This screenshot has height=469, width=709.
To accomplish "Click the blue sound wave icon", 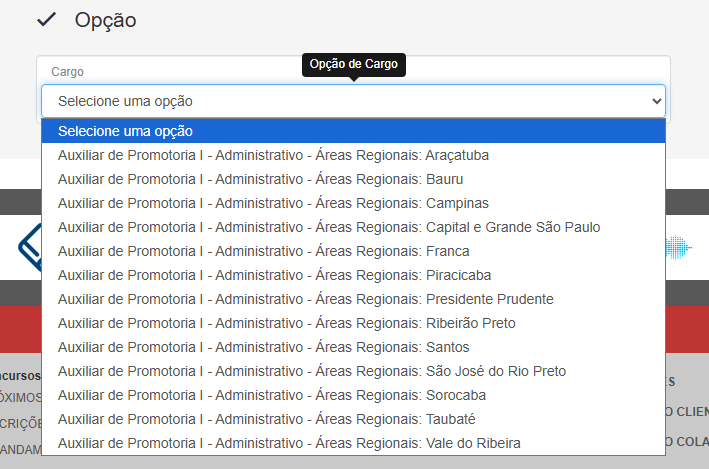I will pos(679,248).
